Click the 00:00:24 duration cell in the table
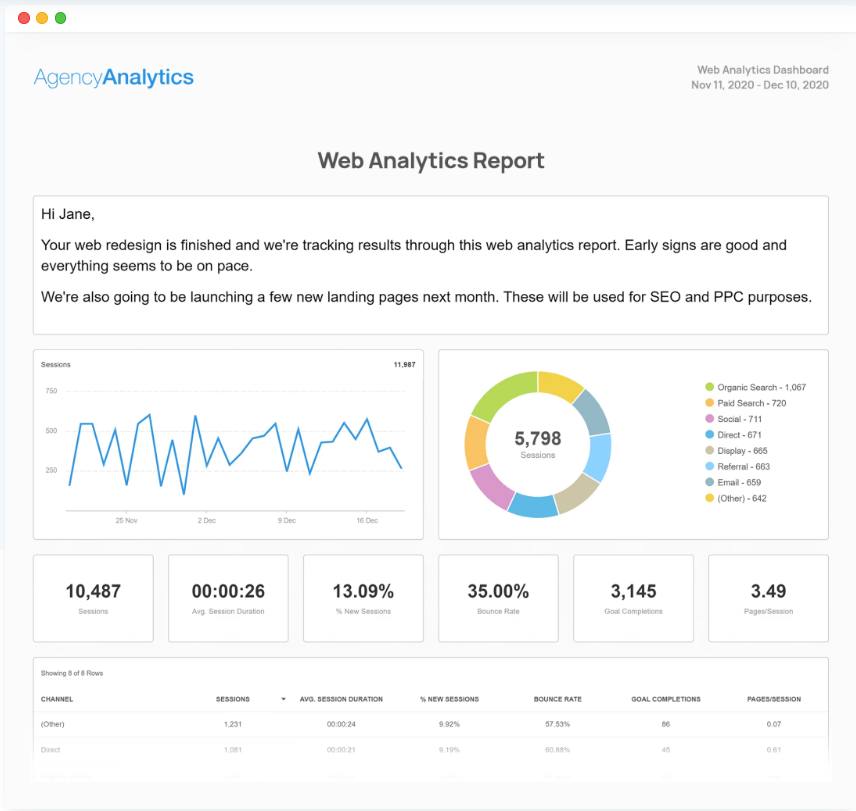Image resolution: width=856 pixels, height=811 pixels. click(x=341, y=724)
